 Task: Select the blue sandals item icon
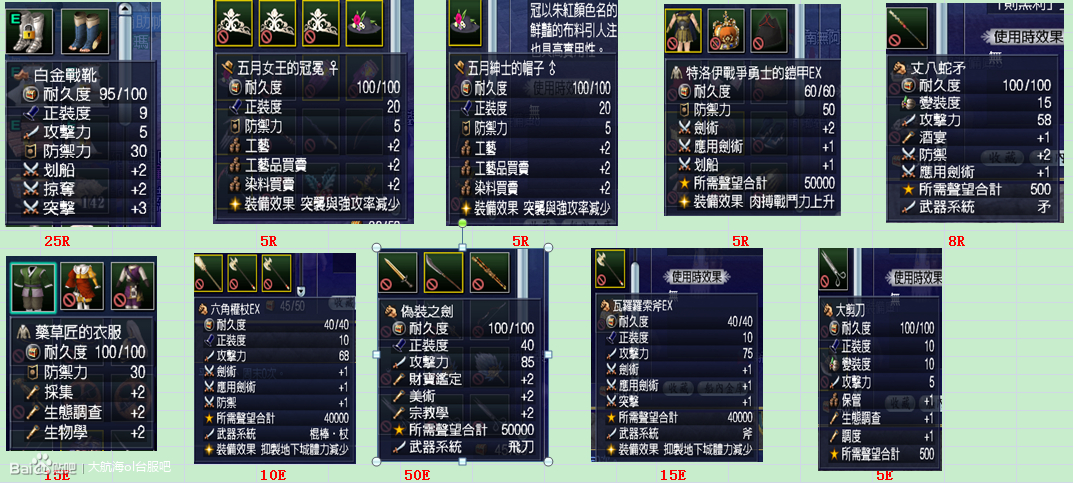(x=84, y=32)
